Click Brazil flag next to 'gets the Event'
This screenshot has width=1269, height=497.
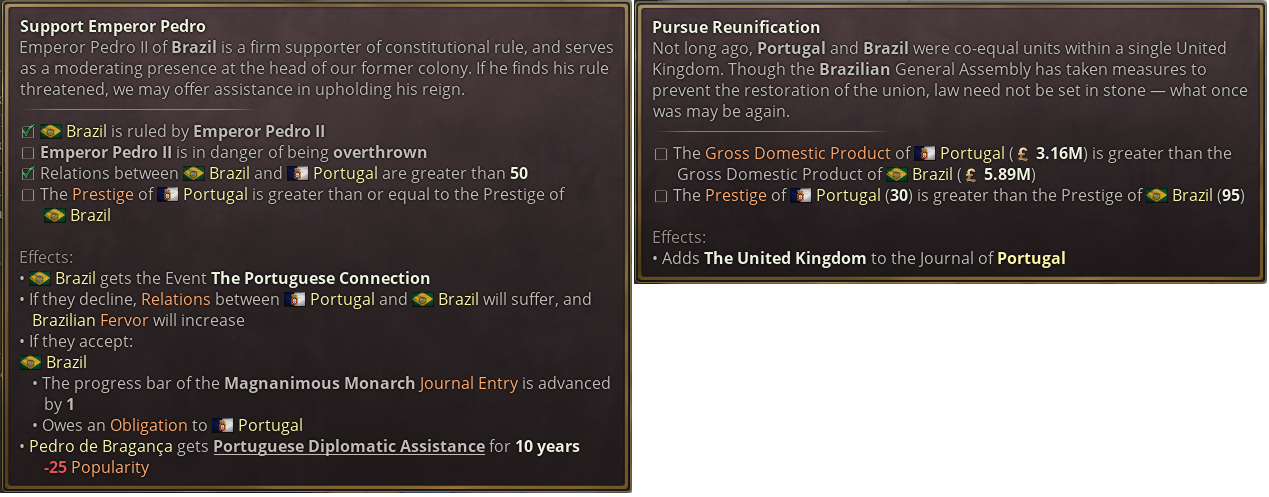click(x=40, y=278)
